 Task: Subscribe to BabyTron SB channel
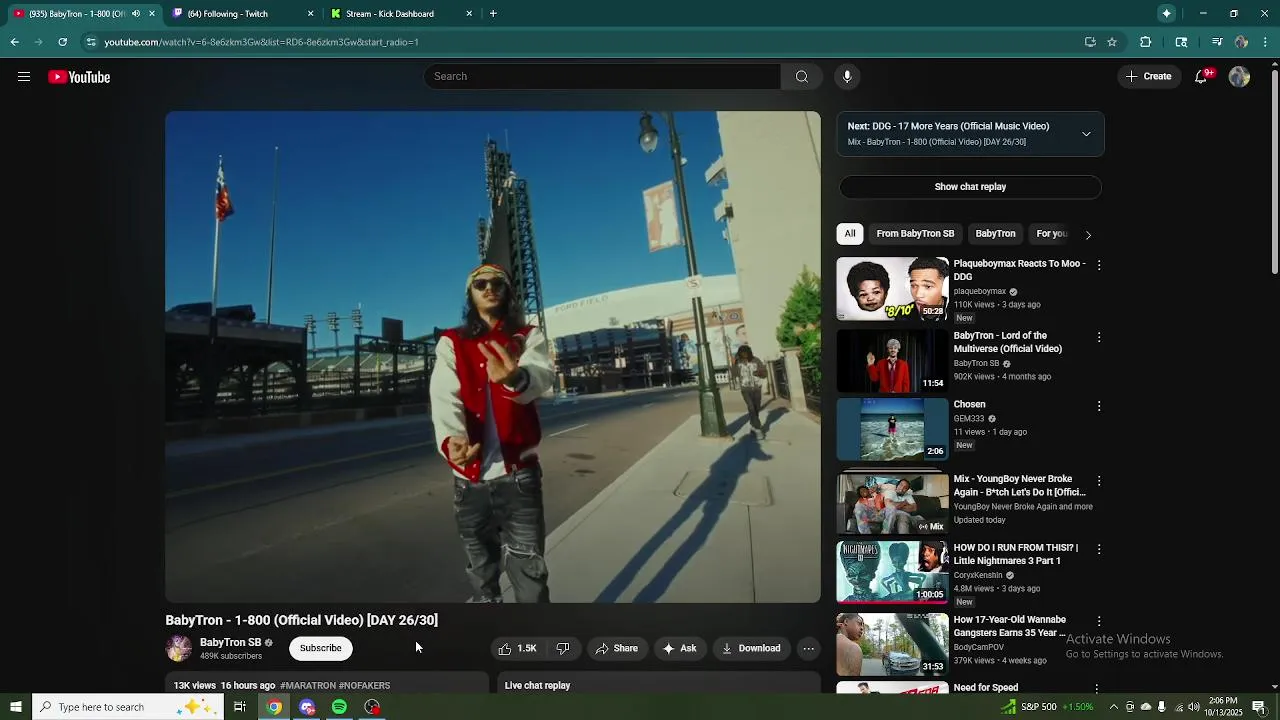(321, 648)
